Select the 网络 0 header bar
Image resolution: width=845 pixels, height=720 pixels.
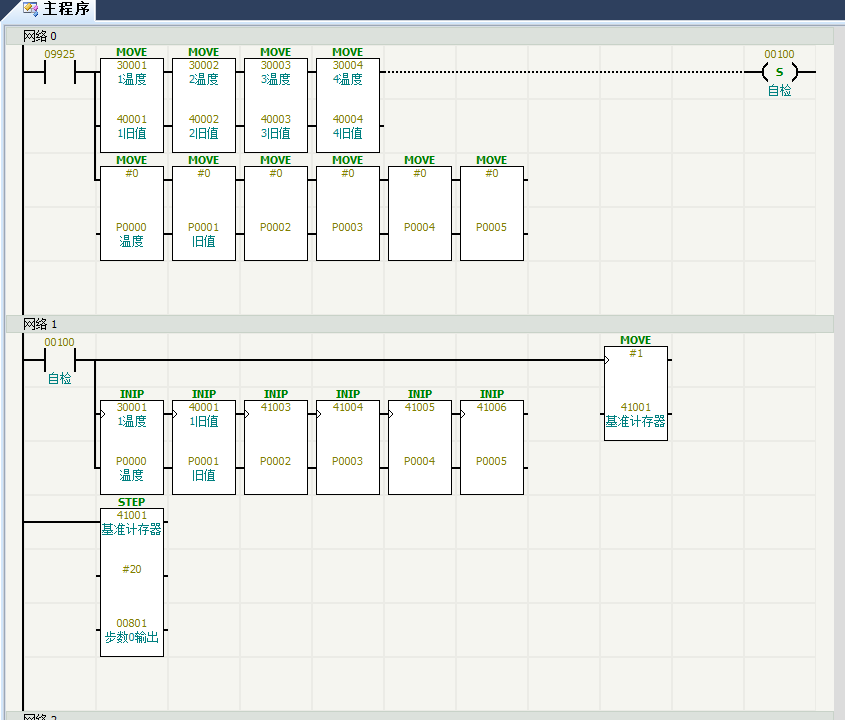tap(419, 36)
